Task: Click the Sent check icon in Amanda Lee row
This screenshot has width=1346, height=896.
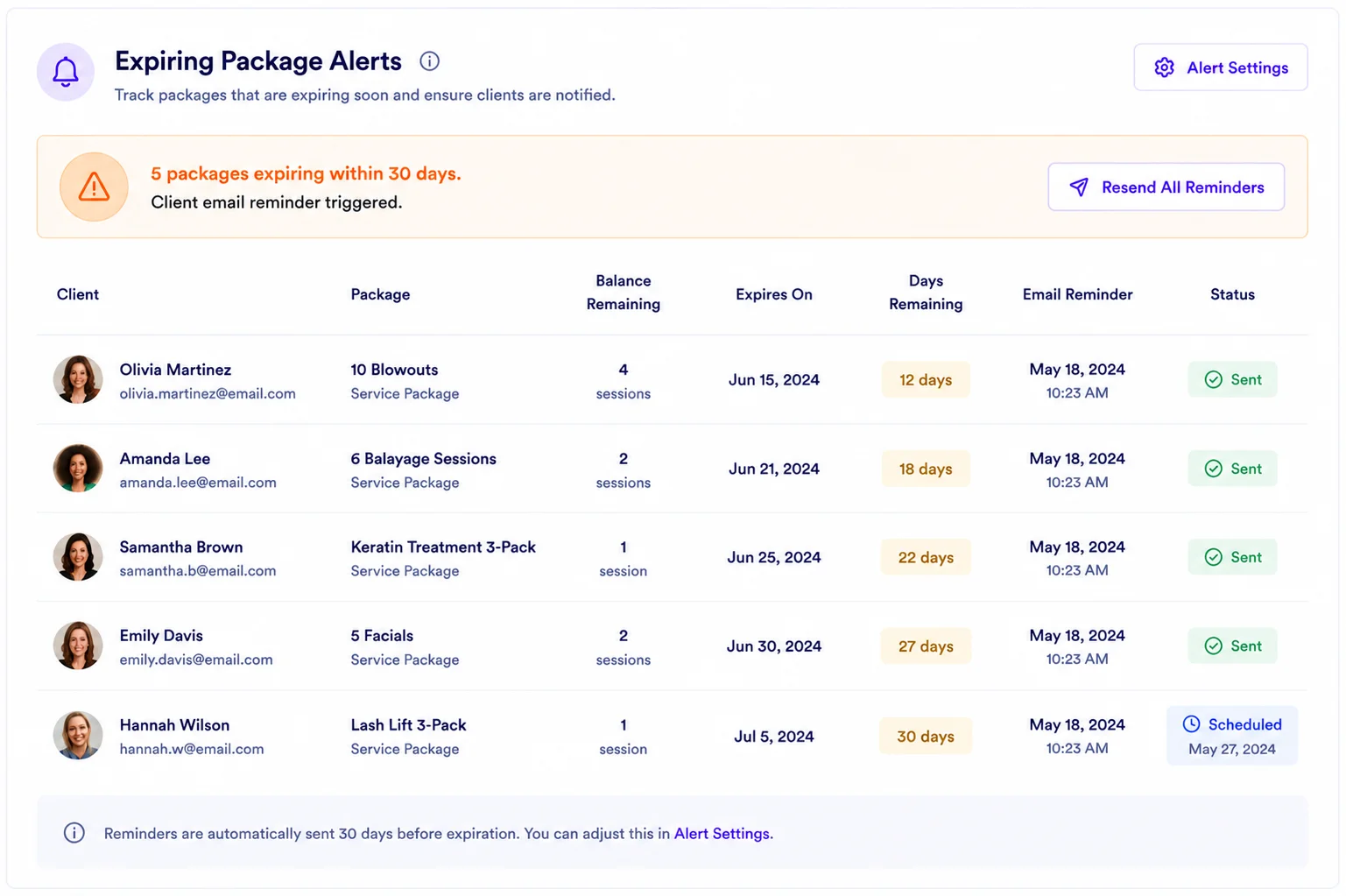Action: pos(1213,469)
